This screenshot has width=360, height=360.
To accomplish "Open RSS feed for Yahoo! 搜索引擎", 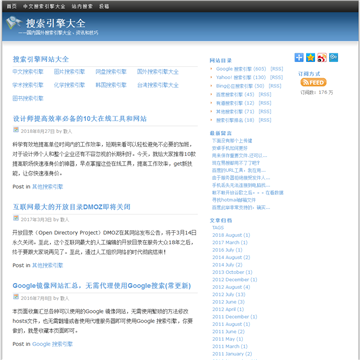I will (276, 77).
